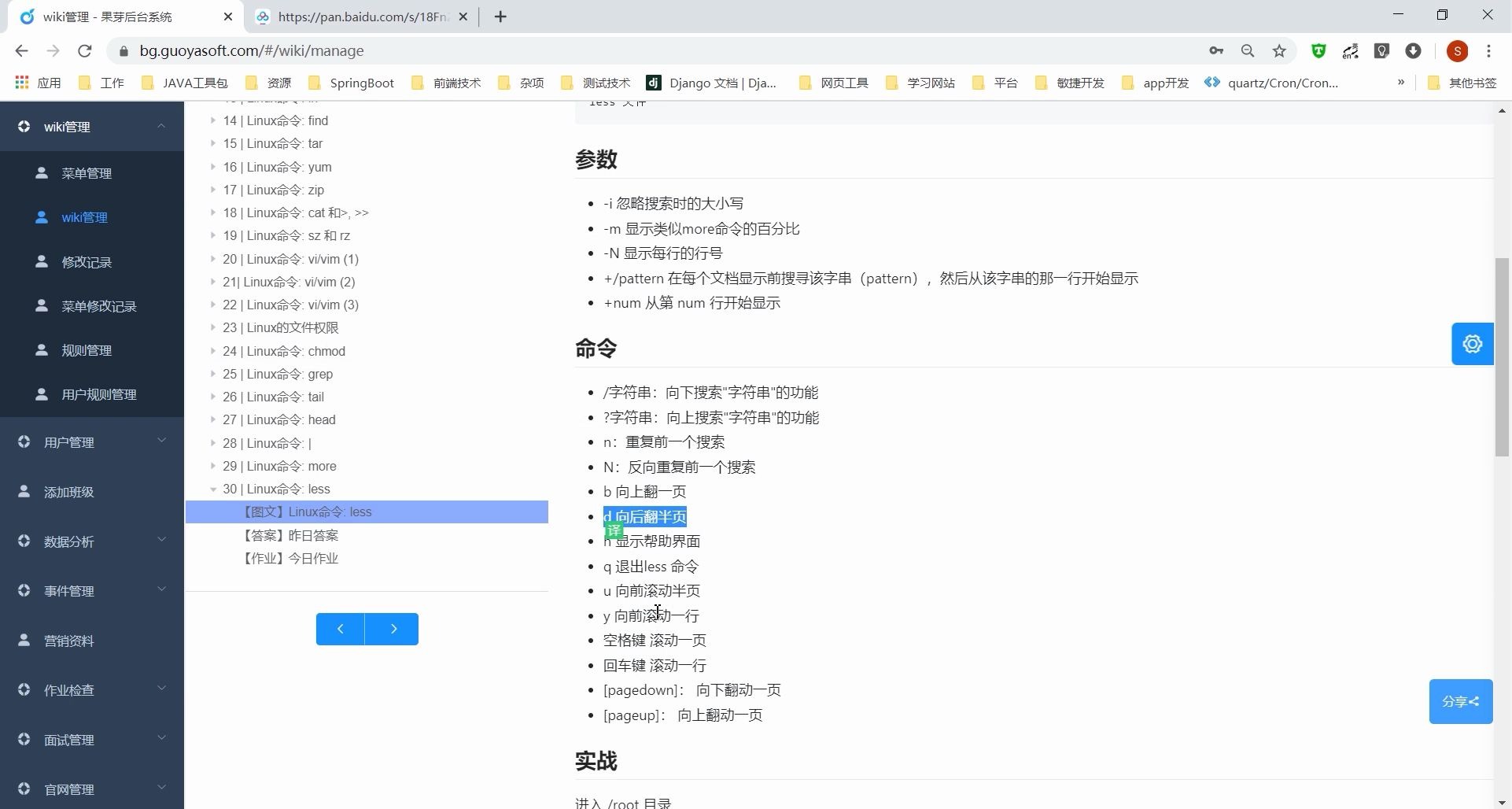Open 修改记录 in the sidebar
This screenshot has width=1512, height=809.
tap(92, 262)
